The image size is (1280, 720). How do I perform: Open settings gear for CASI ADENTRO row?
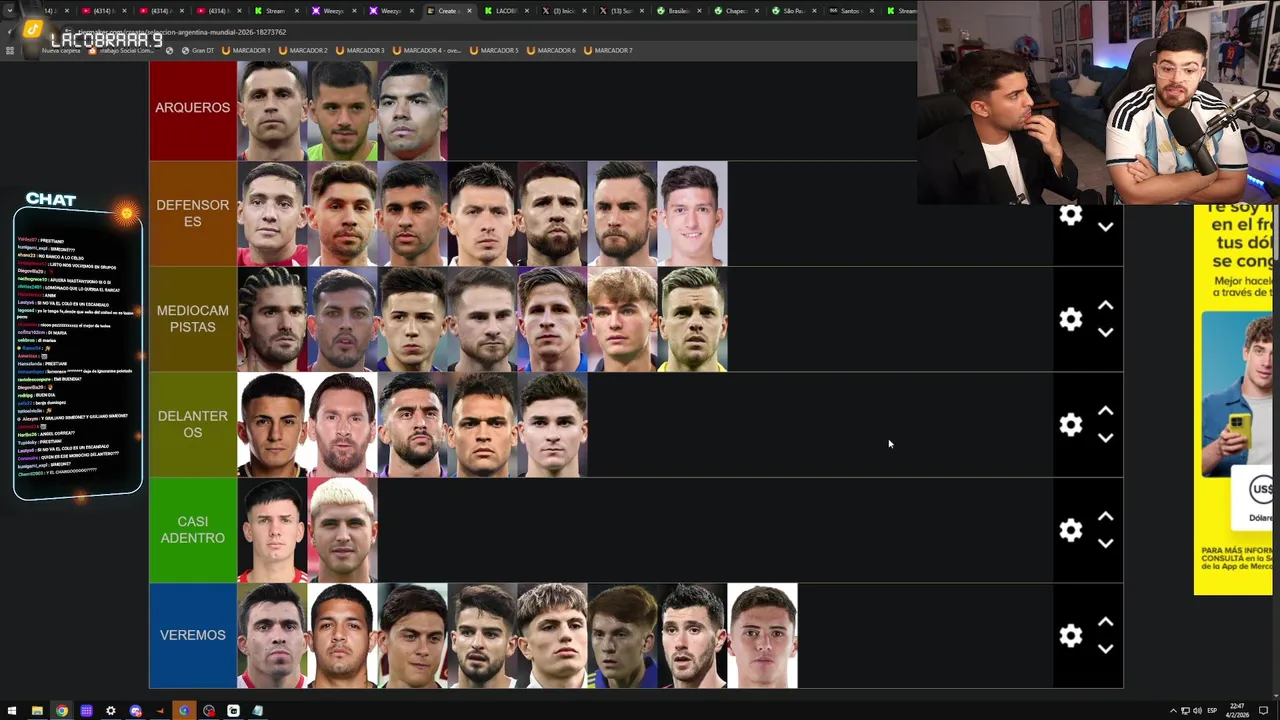pos(1071,530)
